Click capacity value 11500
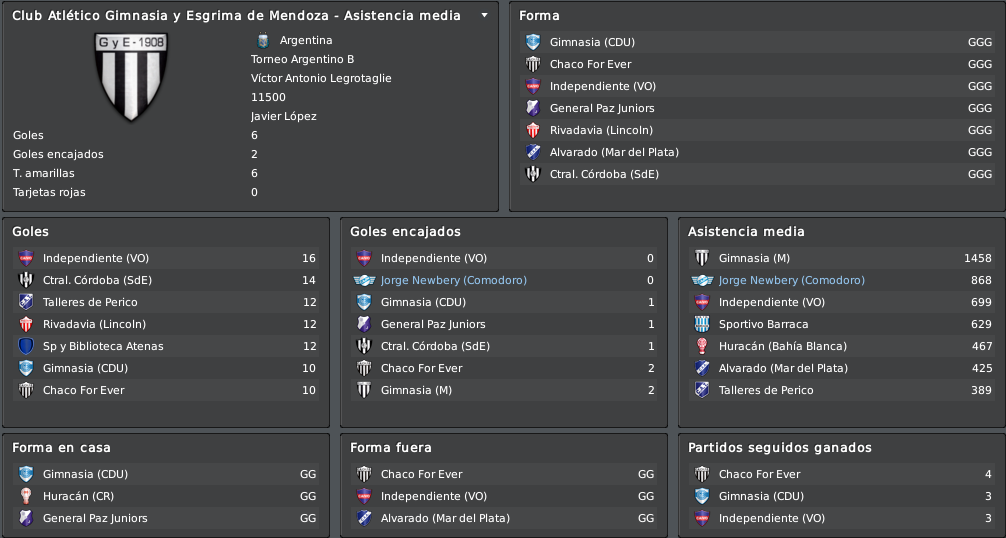Viewport: 1006px width, 538px height. point(268,97)
